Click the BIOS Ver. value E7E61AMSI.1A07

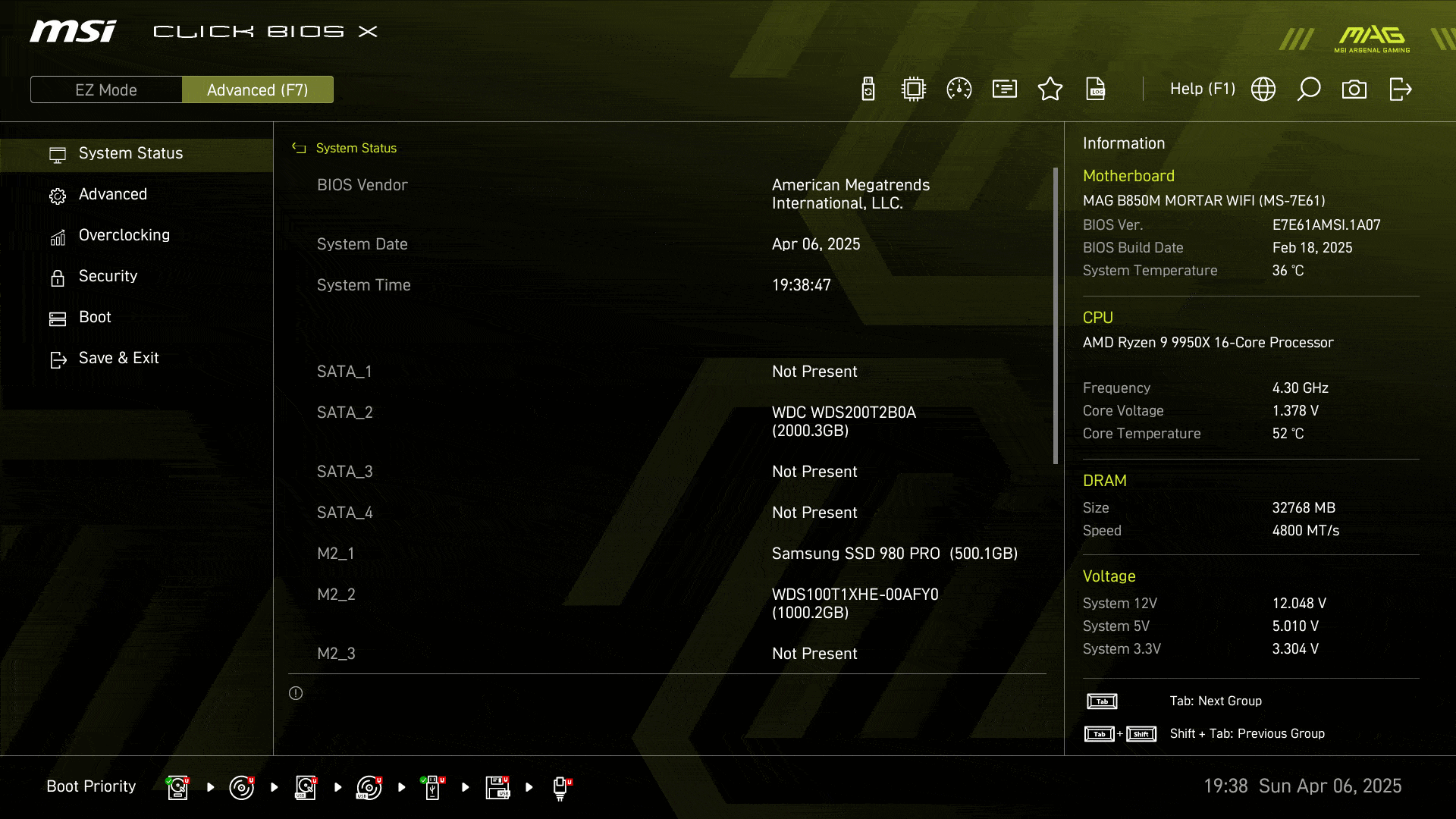pyautogui.click(x=1326, y=225)
